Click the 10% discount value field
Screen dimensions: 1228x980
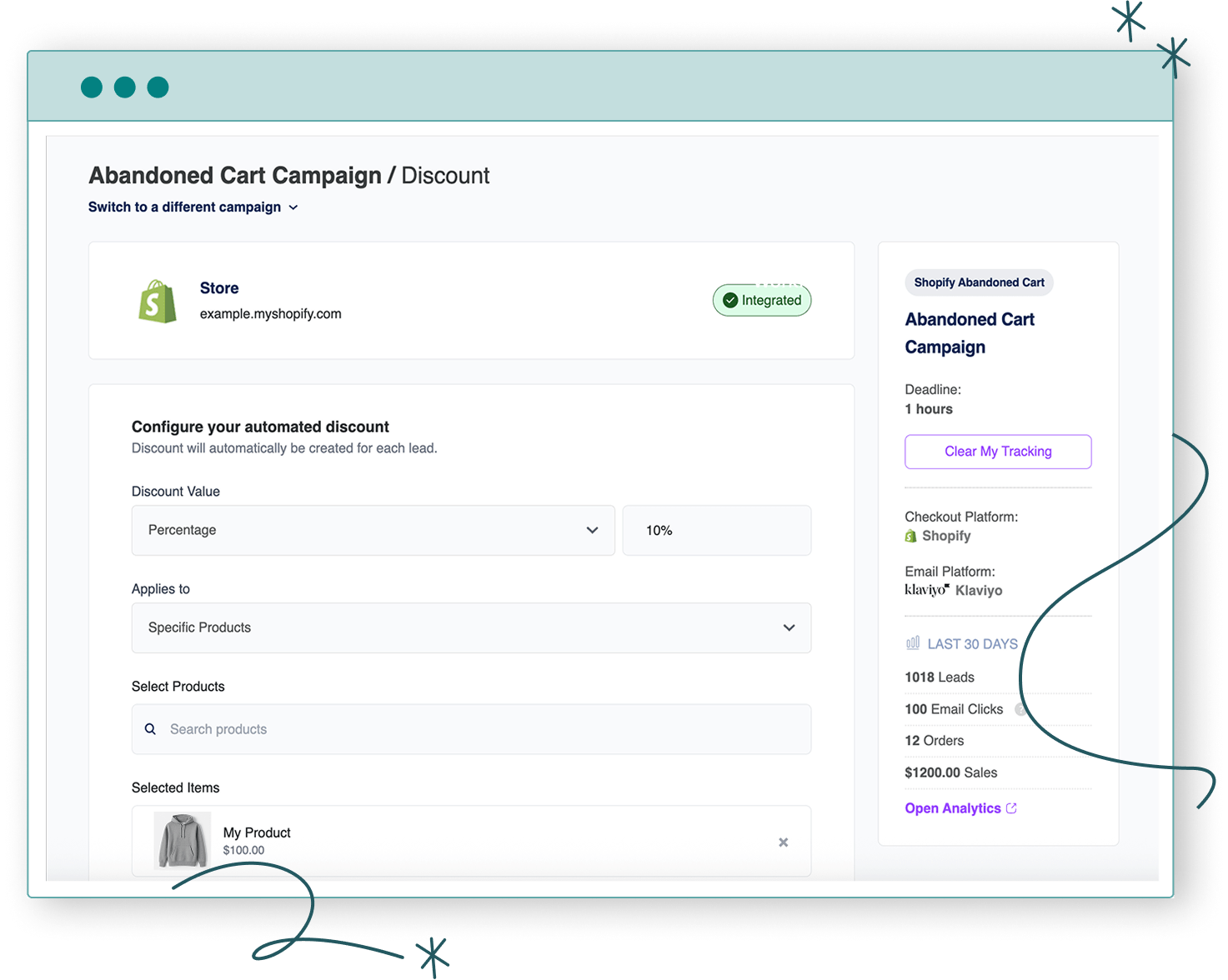pos(716,530)
